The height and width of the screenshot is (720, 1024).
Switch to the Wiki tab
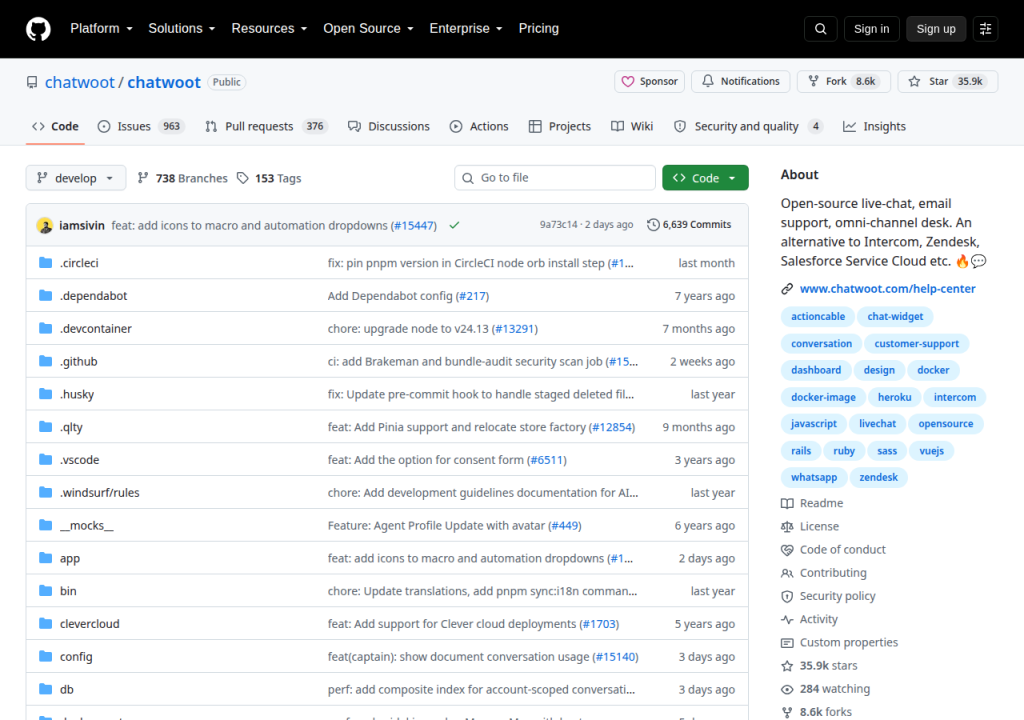(632, 127)
